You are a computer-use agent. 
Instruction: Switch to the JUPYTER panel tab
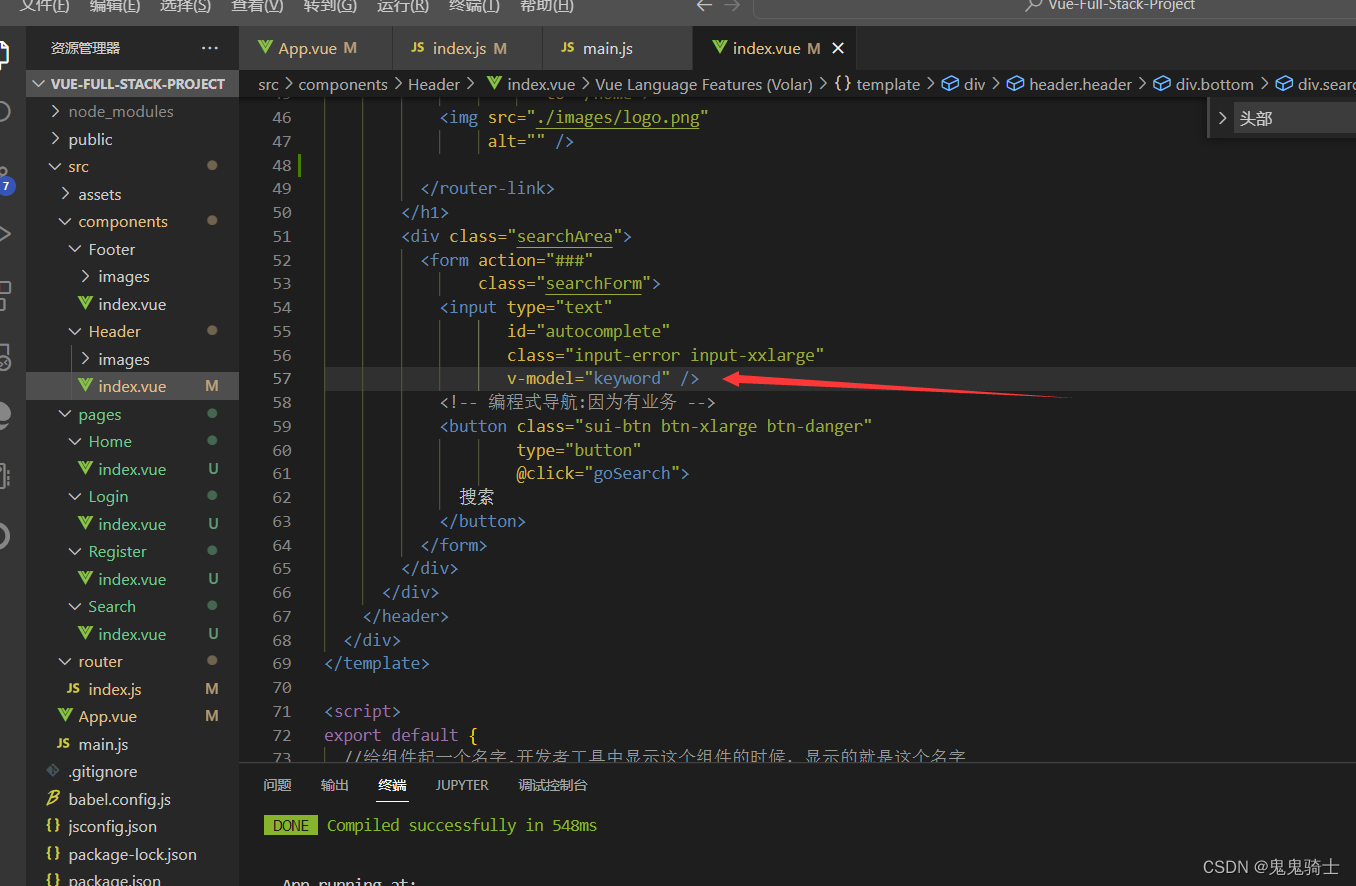click(x=462, y=785)
